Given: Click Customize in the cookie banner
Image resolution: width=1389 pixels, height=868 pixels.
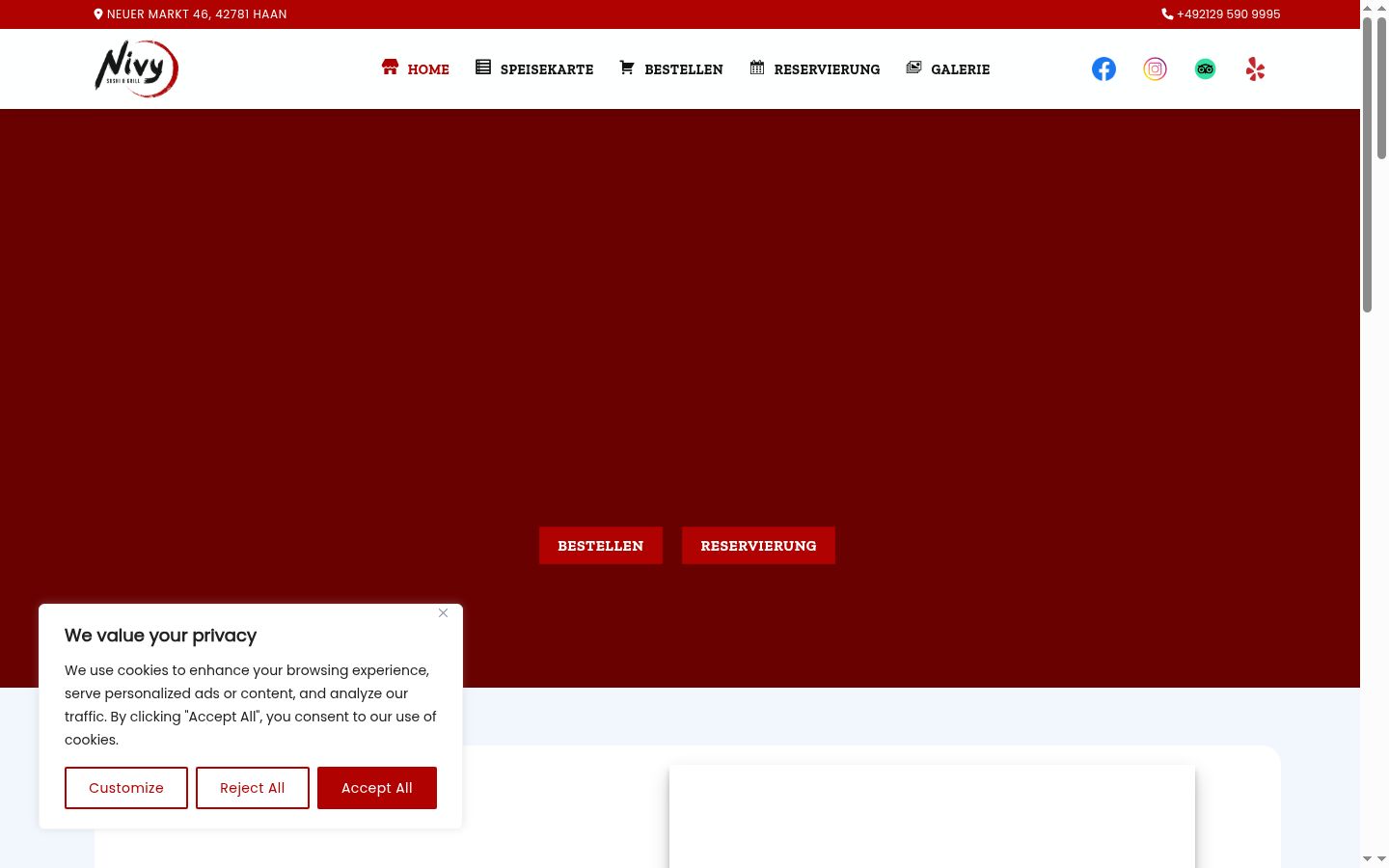Looking at the screenshot, I should pos(126,788).
